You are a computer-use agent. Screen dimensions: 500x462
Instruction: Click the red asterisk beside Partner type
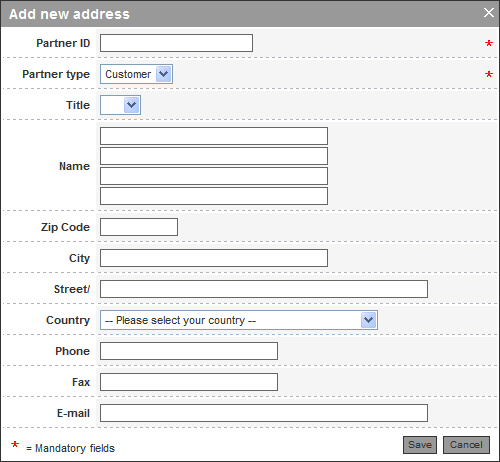[x=489, y=74]
